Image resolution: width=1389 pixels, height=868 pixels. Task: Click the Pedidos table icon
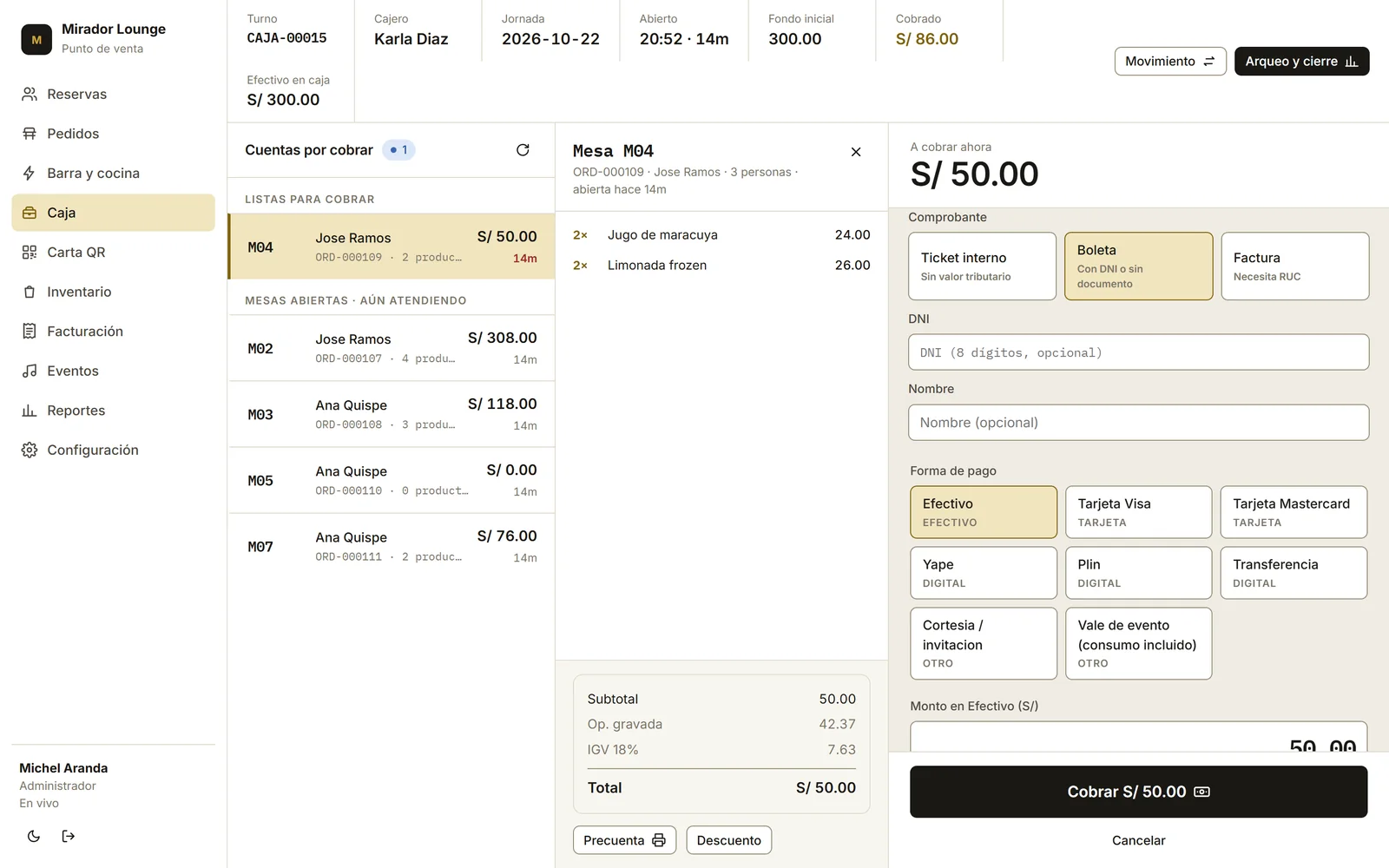[30, 134]
